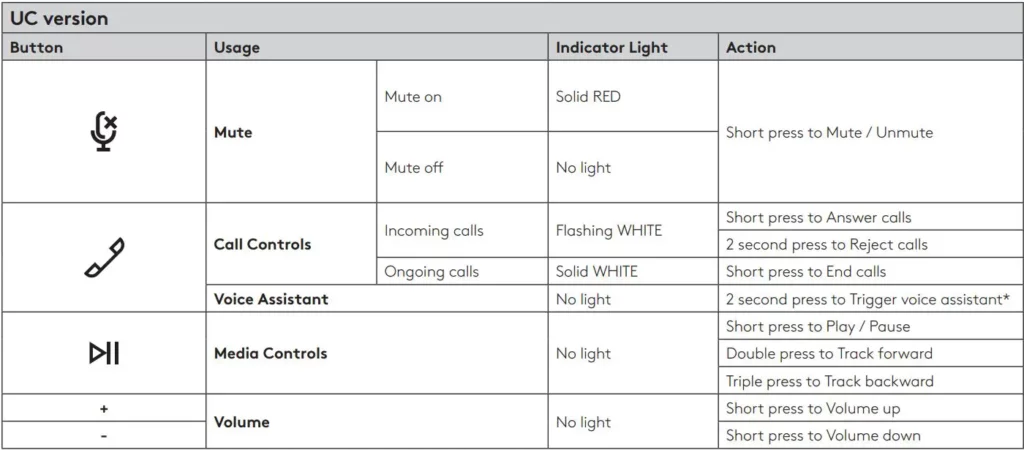Click the phone handset call icon

click(x=104, y=257)
